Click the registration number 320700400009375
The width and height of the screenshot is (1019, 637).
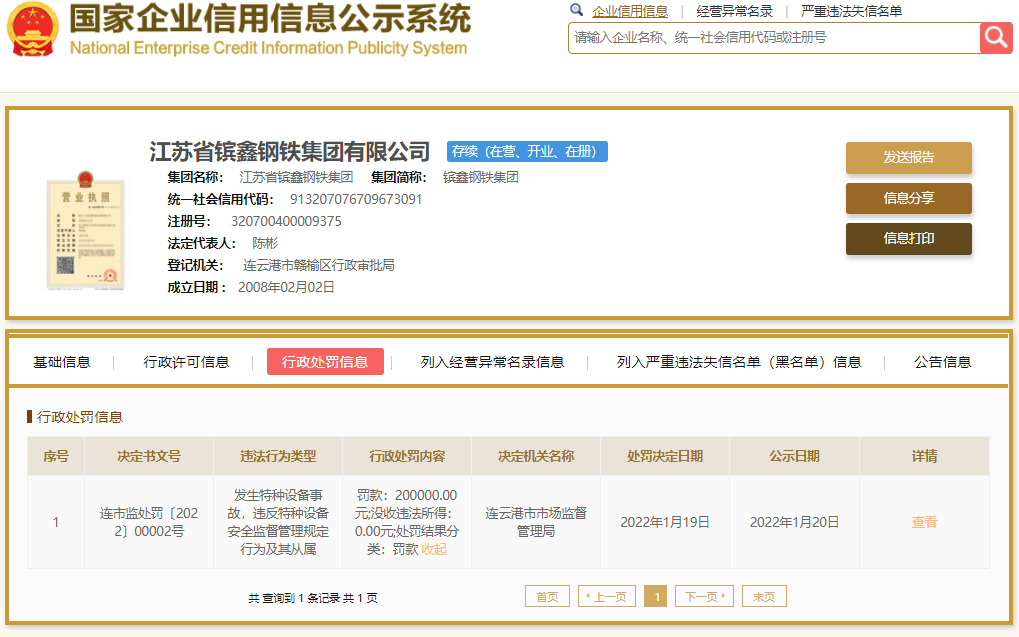tap(286, 221)
